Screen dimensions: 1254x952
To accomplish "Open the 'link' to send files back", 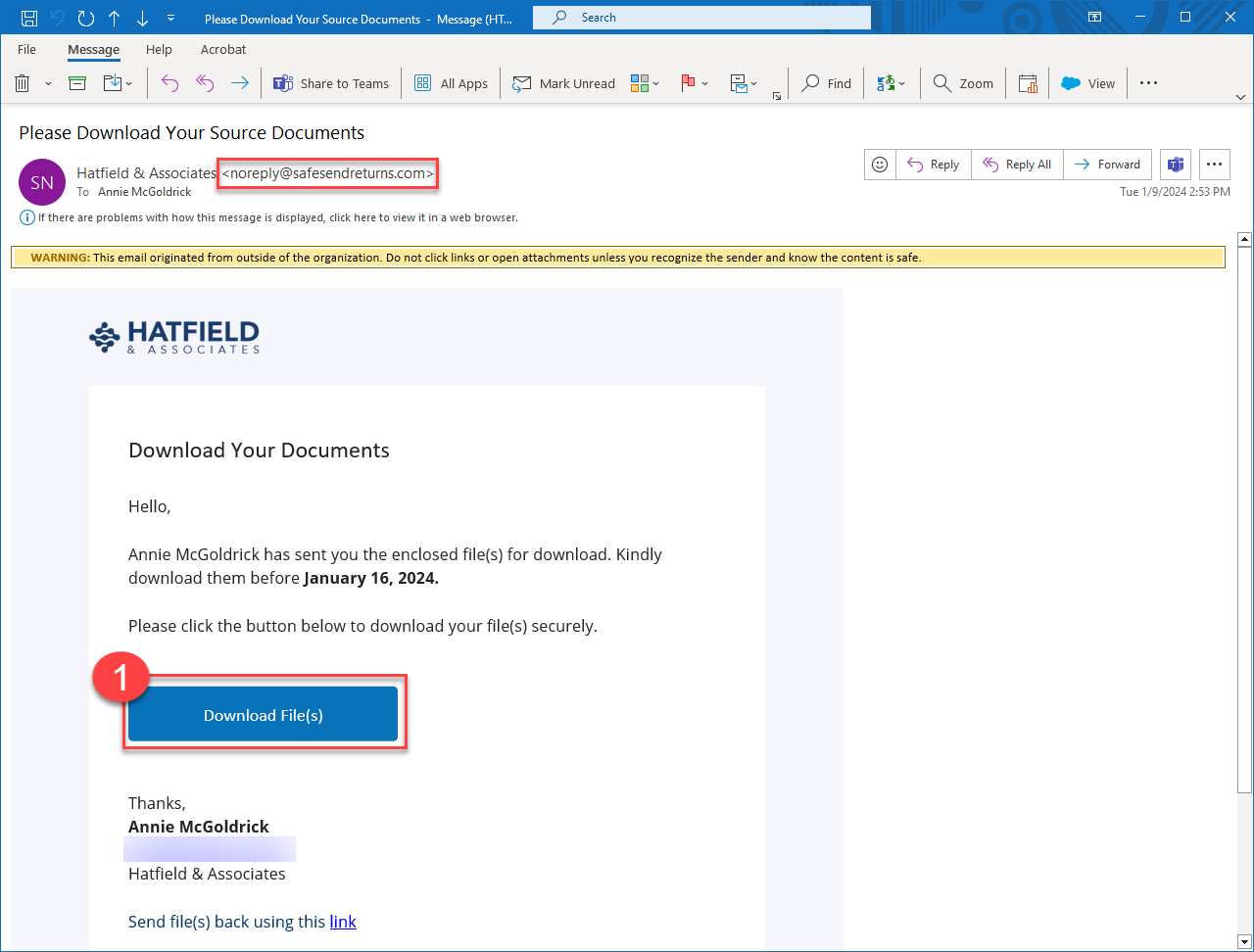I will pyautogui.click(x=343, y=921).
